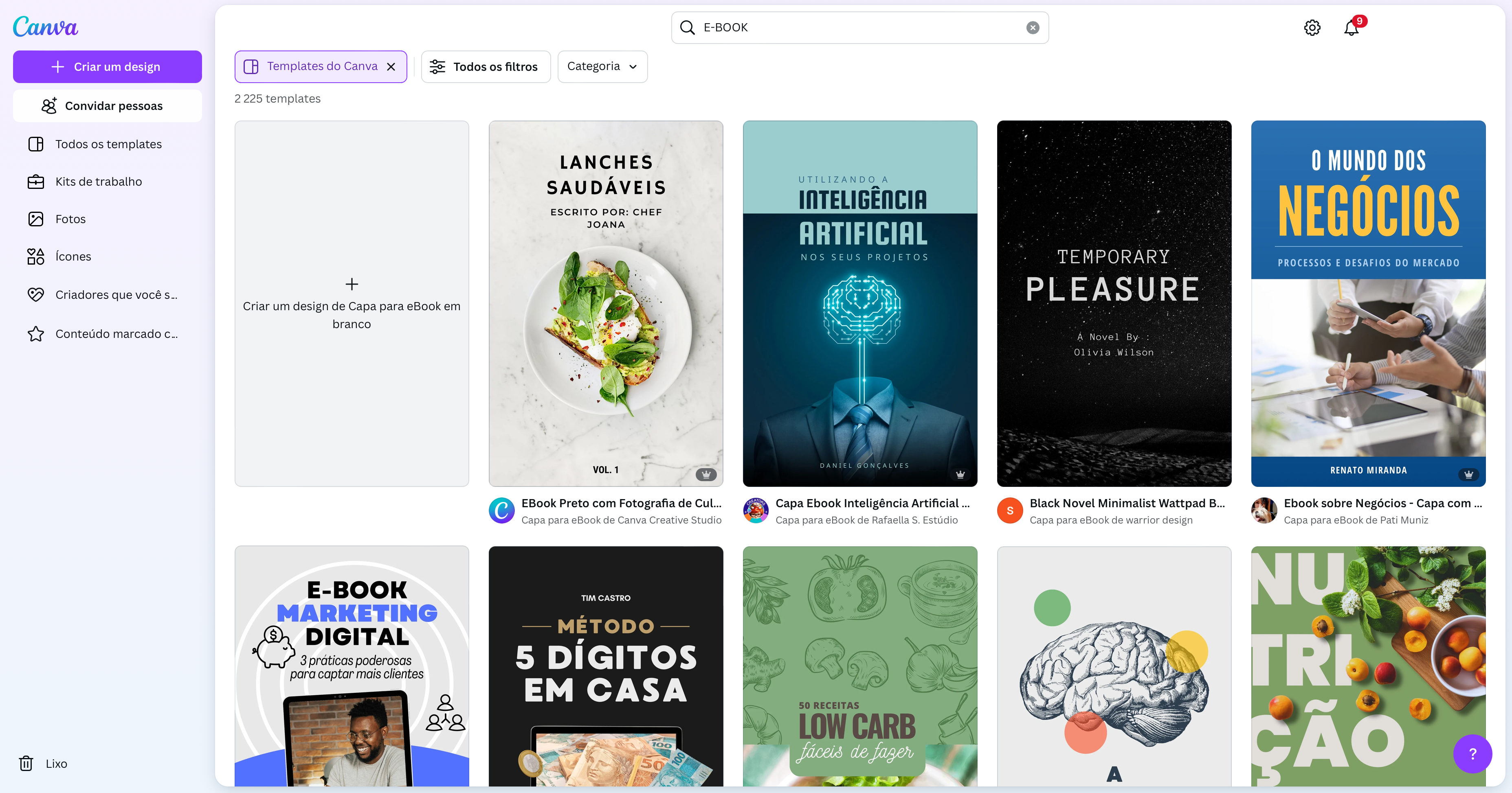Click the Pati Muniz creator avatar
The height and width of the screenshot is (793, 1512).
[x=1264, y=510]
